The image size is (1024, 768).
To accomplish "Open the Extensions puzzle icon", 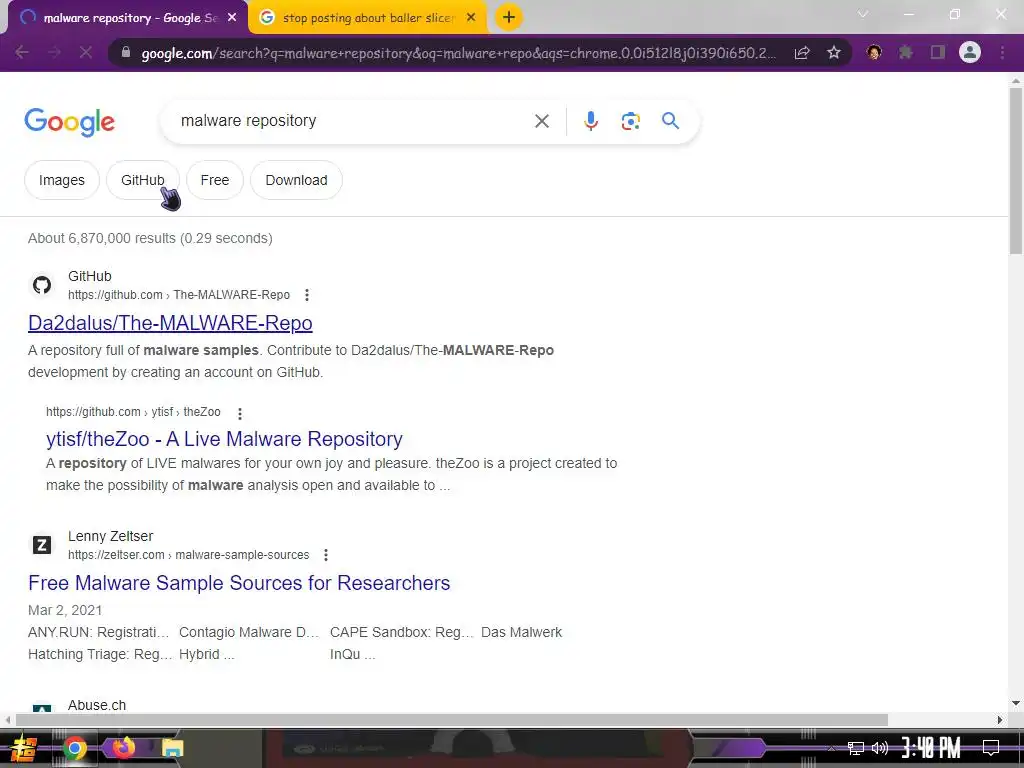I will click(x=906, y=52).
